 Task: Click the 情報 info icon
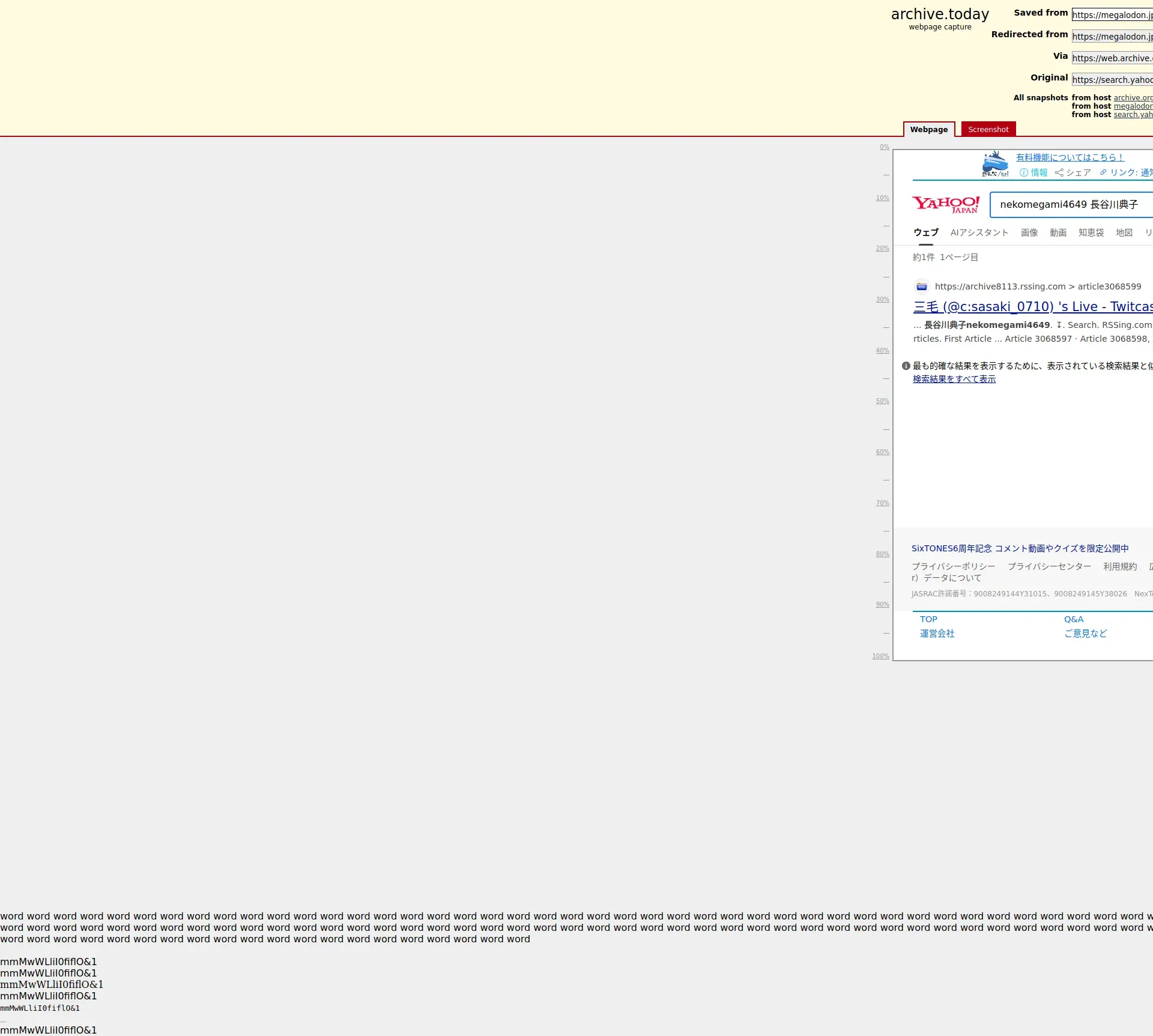[1024, 172]
